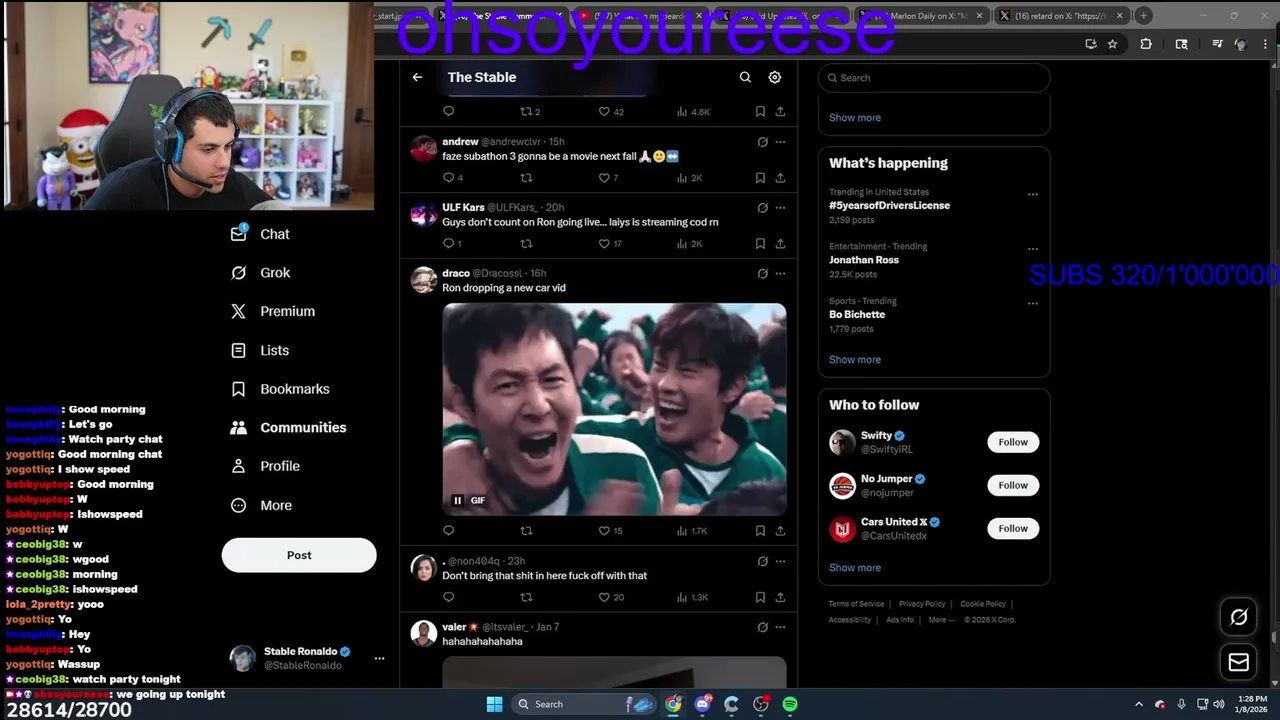
Task: Bookmark non404q's post
Action: click(x=760, y=597)
